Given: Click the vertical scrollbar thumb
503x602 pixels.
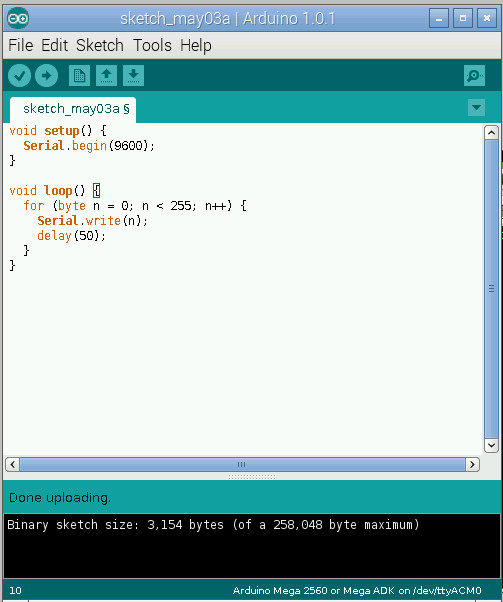Looking at the screenshot, I should click(491, 289).
